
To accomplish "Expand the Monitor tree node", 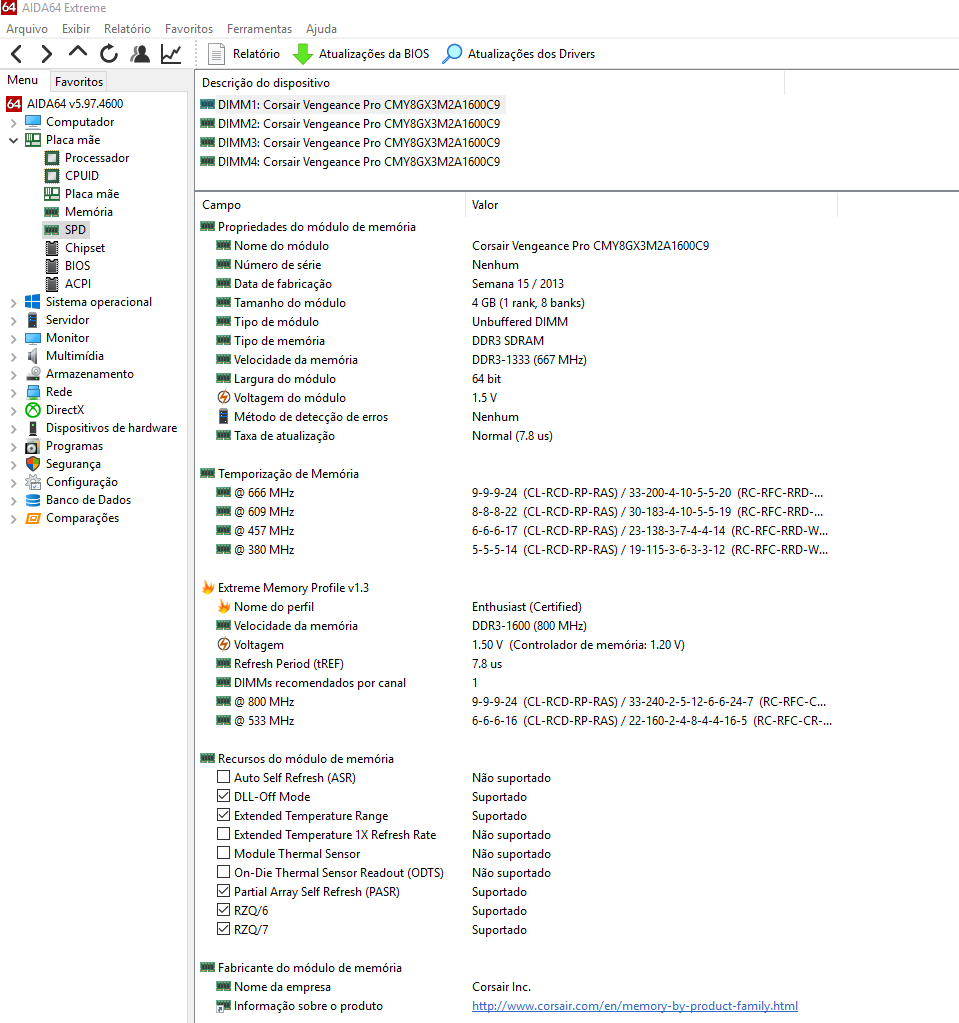I will [x=13, y=338].
